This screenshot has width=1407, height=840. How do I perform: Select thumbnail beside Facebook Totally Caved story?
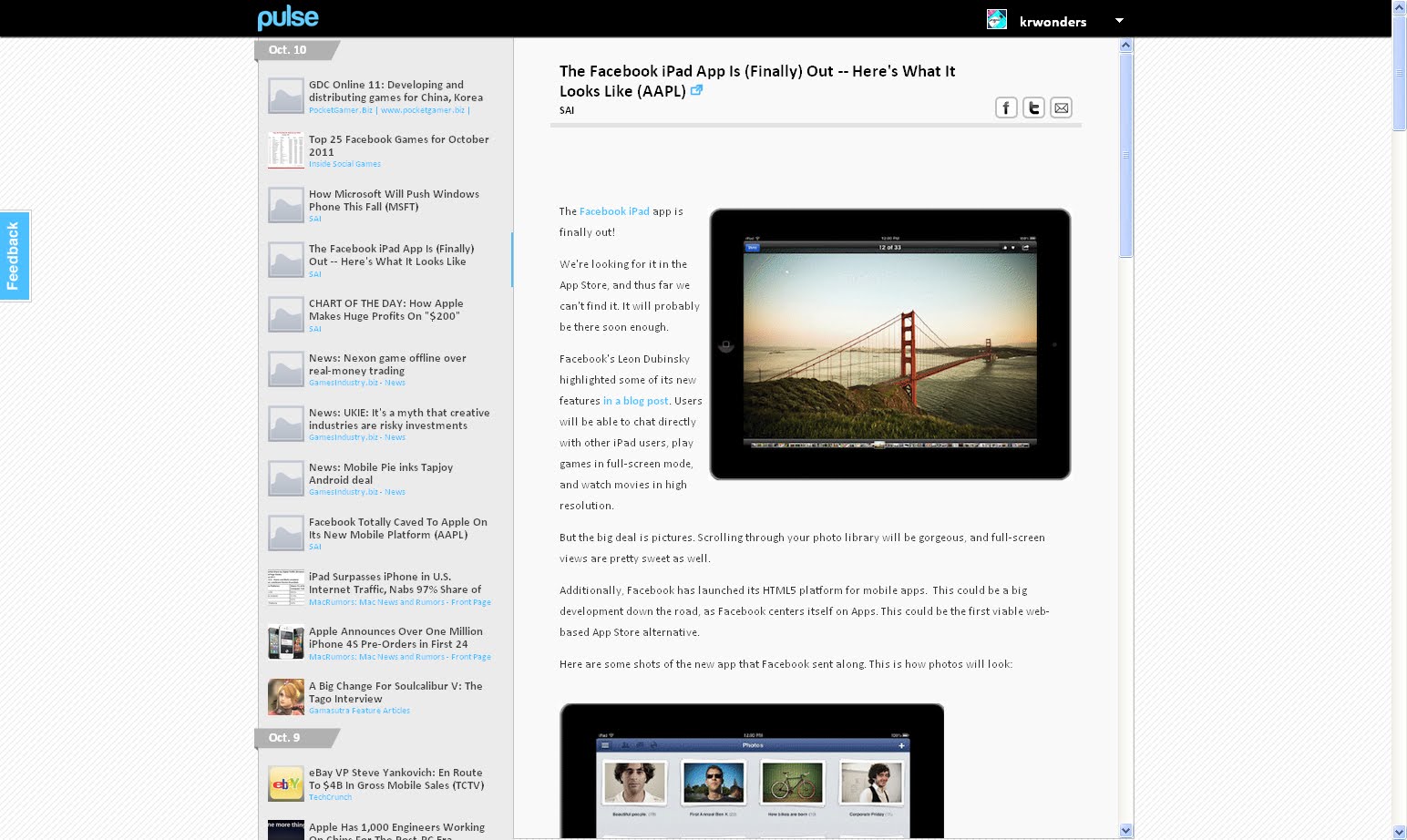286,533
